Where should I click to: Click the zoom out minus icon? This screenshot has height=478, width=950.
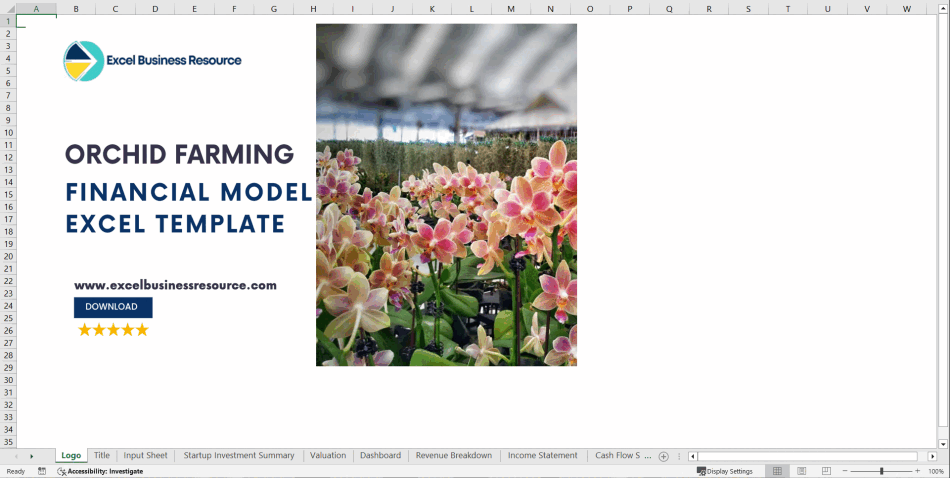(846, 471)
